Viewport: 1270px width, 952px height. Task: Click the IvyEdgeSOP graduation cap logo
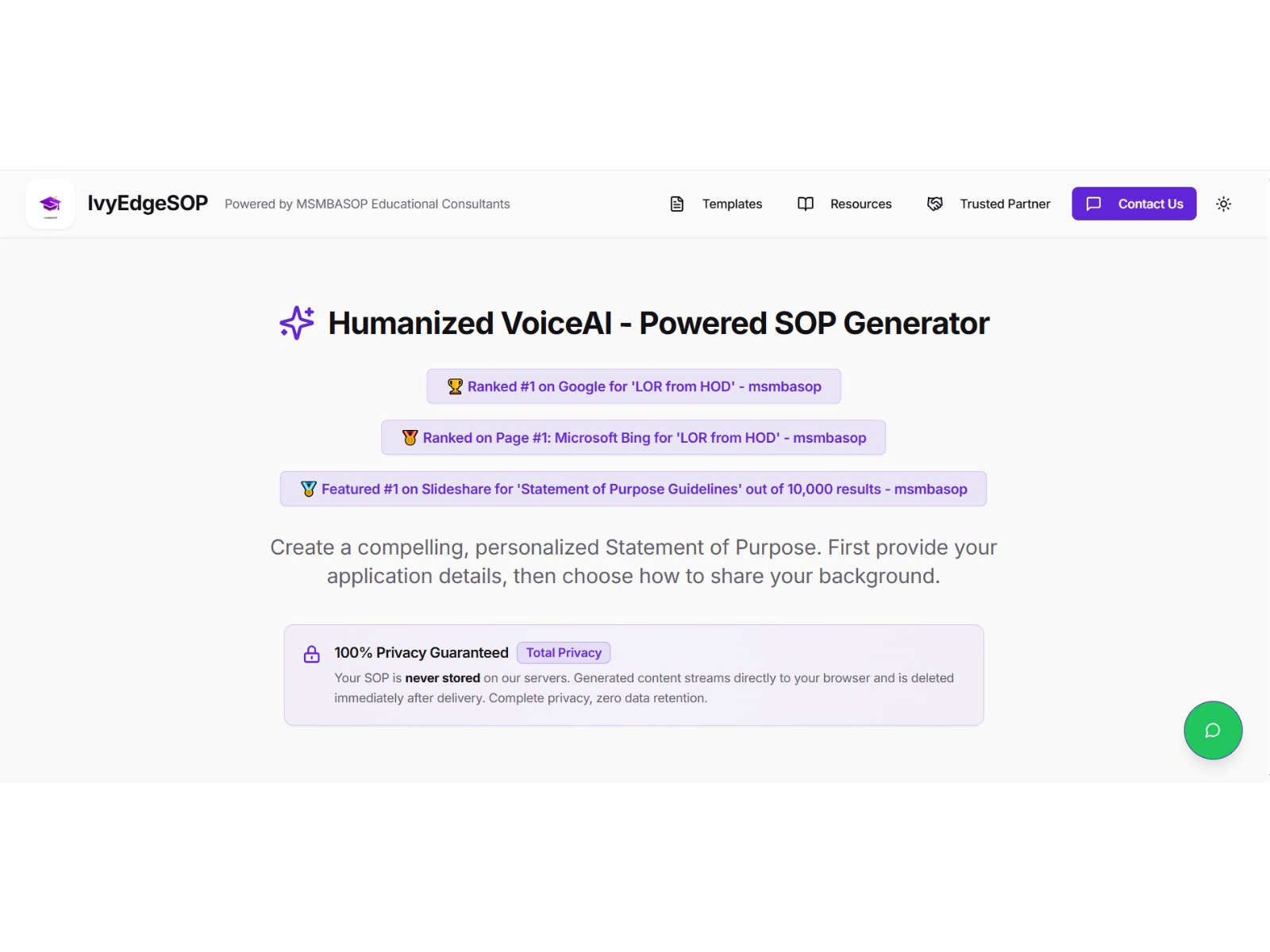(50, 204)
